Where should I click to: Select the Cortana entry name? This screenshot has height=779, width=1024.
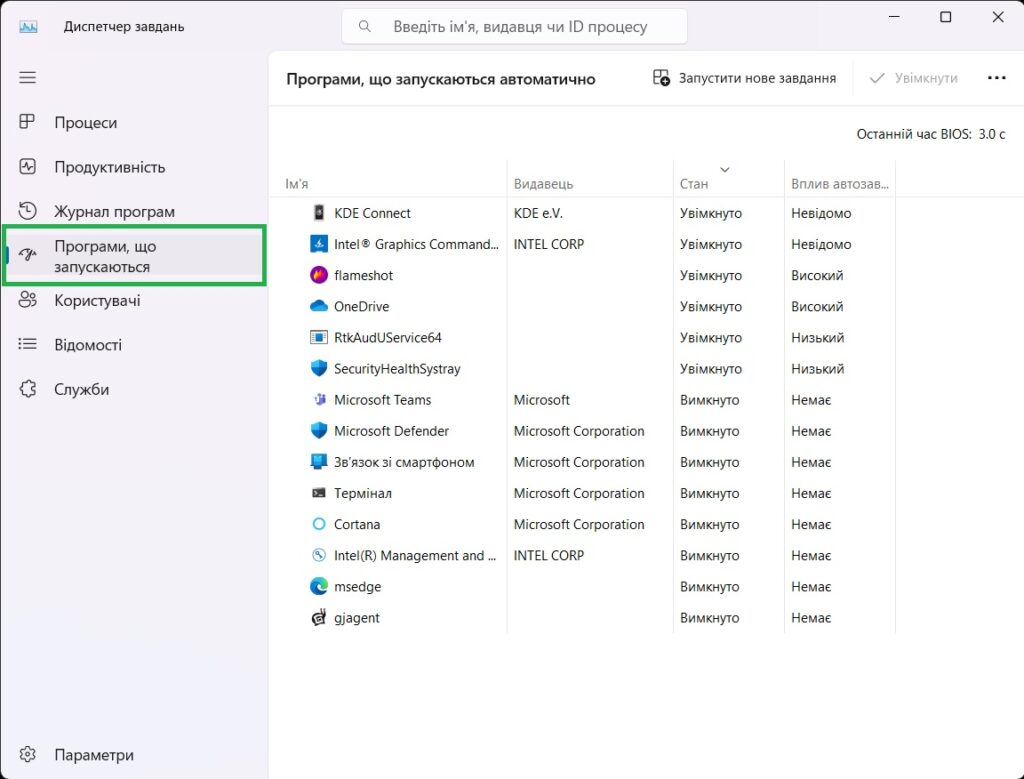357,524
